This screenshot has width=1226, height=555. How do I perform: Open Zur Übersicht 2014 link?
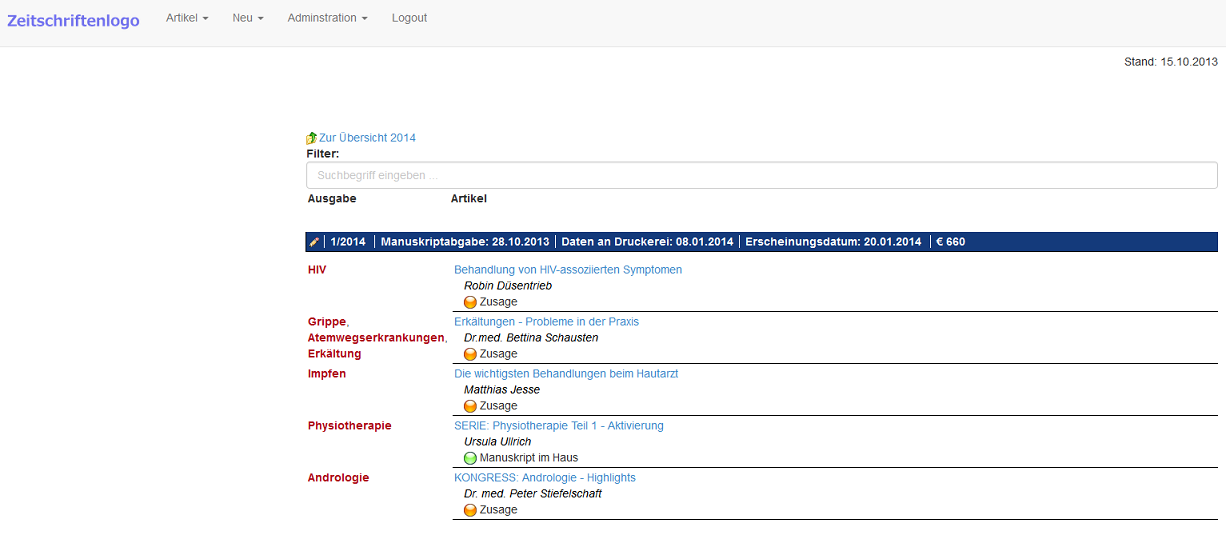point(367,138)
